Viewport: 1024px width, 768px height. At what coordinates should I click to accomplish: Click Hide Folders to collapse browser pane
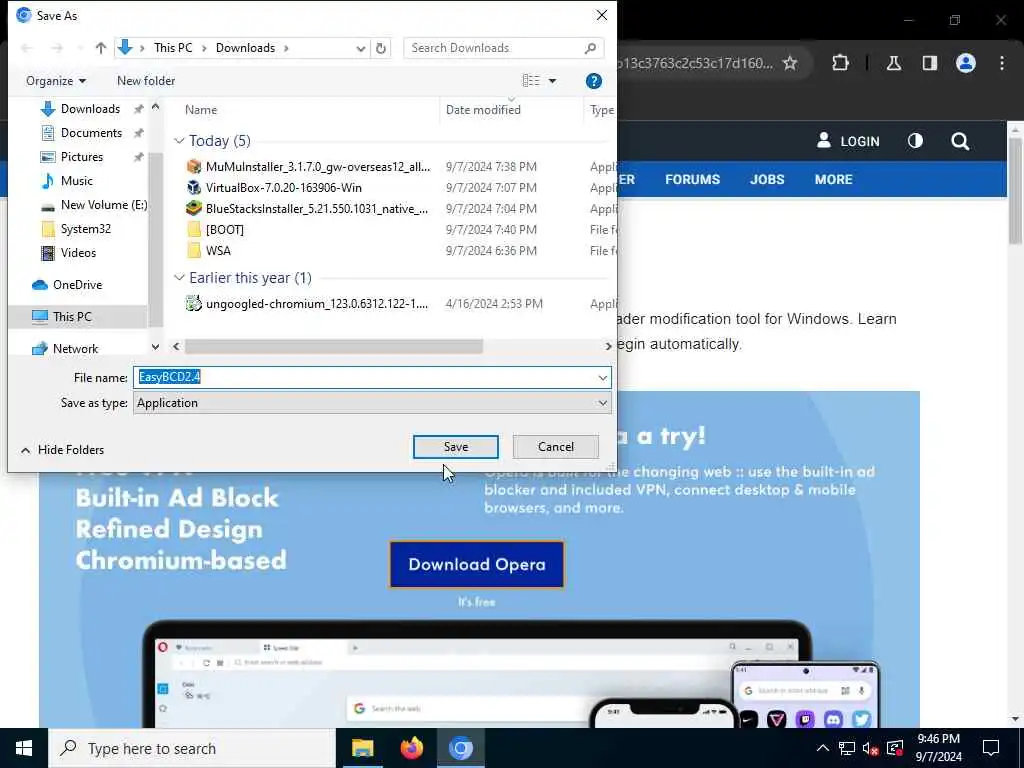(x=63, y=449)
